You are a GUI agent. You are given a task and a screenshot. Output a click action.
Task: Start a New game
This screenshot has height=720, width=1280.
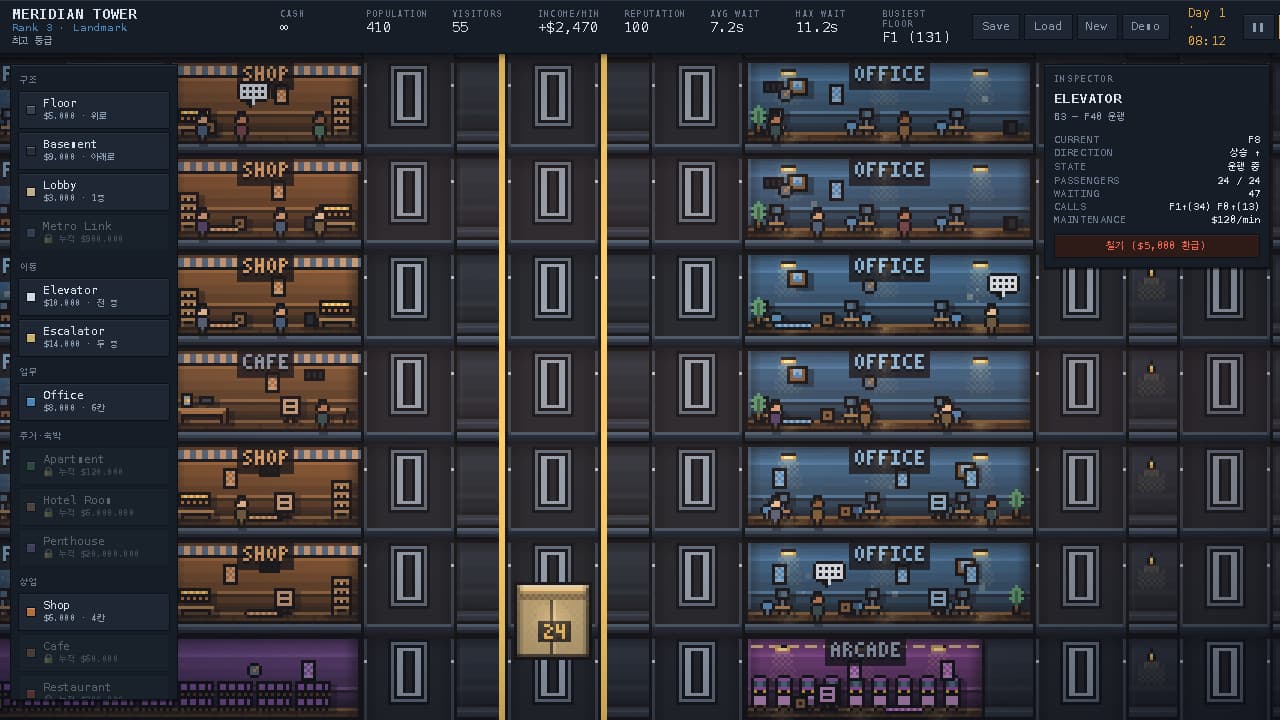click(x=1096, y=27)
